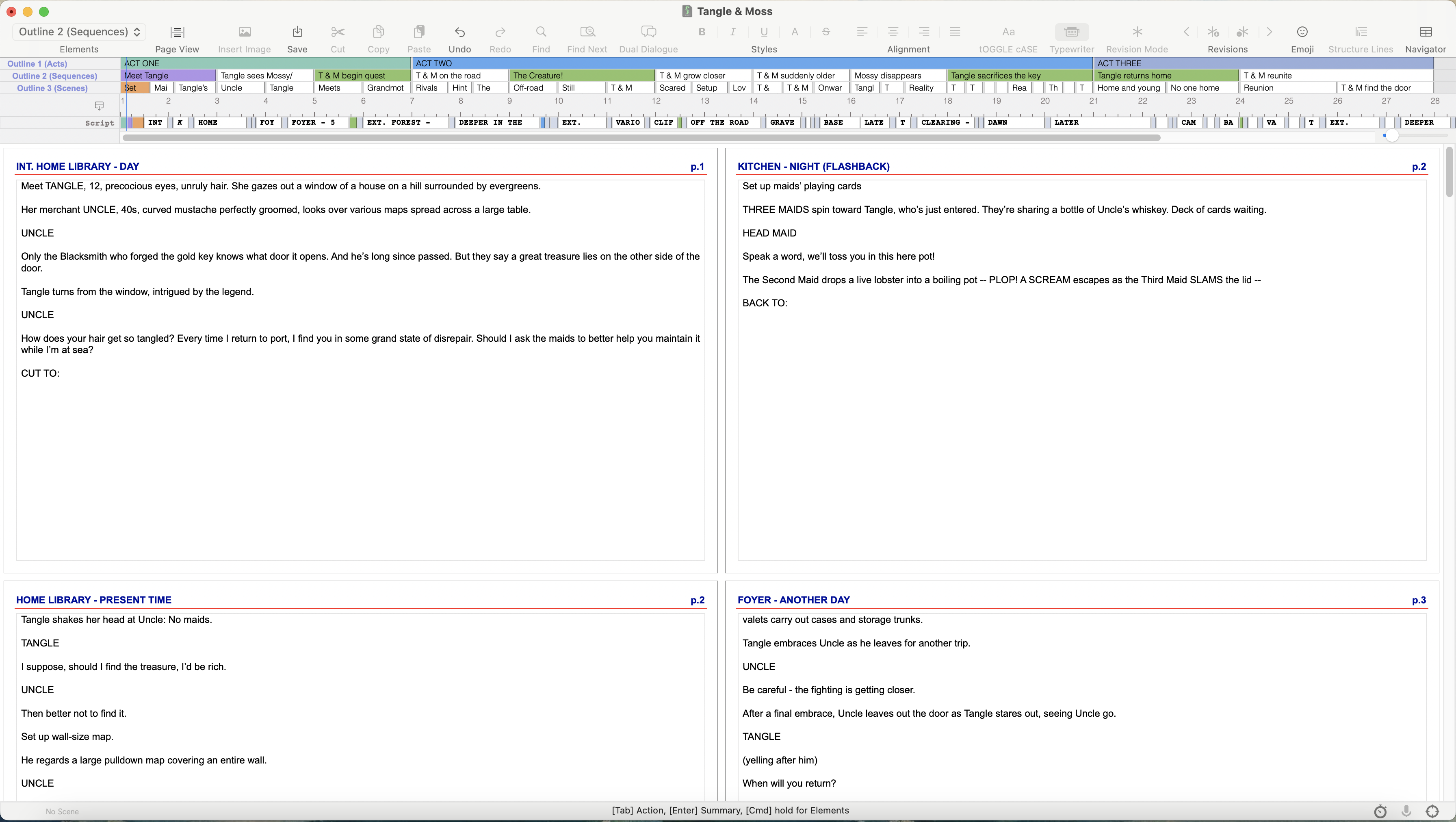Screen dimensions: 1456x822
Task: Click the timer icon in status bar
Action: tap(1380, 811)
